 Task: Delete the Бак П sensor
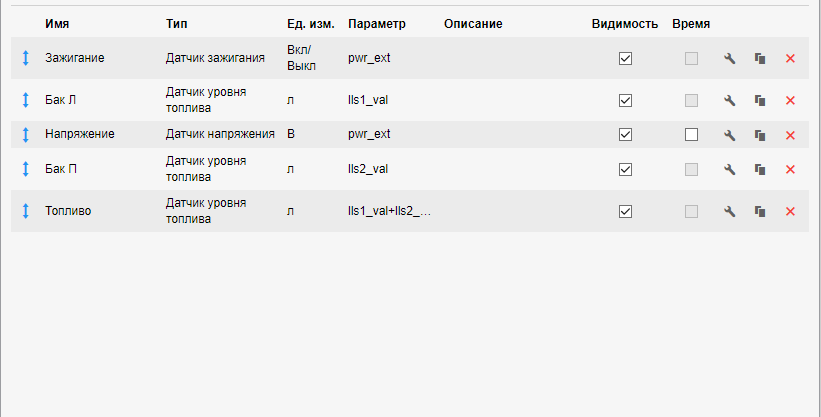click(x=790, y=169)
